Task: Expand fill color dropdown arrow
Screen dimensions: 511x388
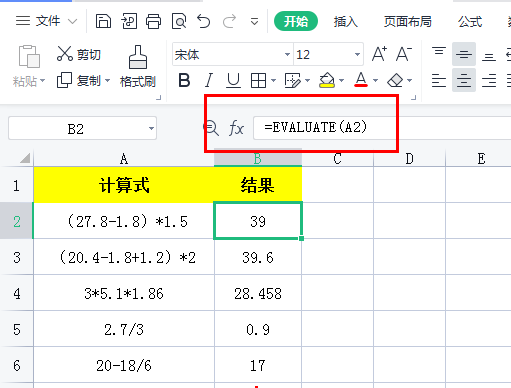Action: tap(341, 80)
